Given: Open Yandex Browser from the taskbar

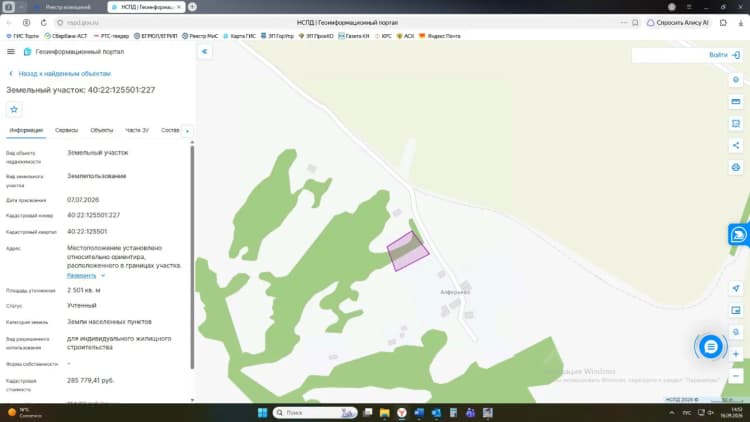Looking at the screenshot, I should pyautogui.click(x=402, y=412).
